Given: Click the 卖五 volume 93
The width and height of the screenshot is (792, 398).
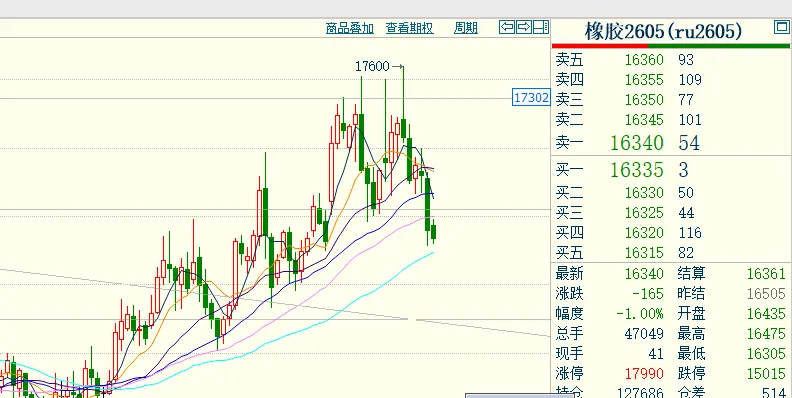Looking at the screenshot, I should [x=686, y=60].
